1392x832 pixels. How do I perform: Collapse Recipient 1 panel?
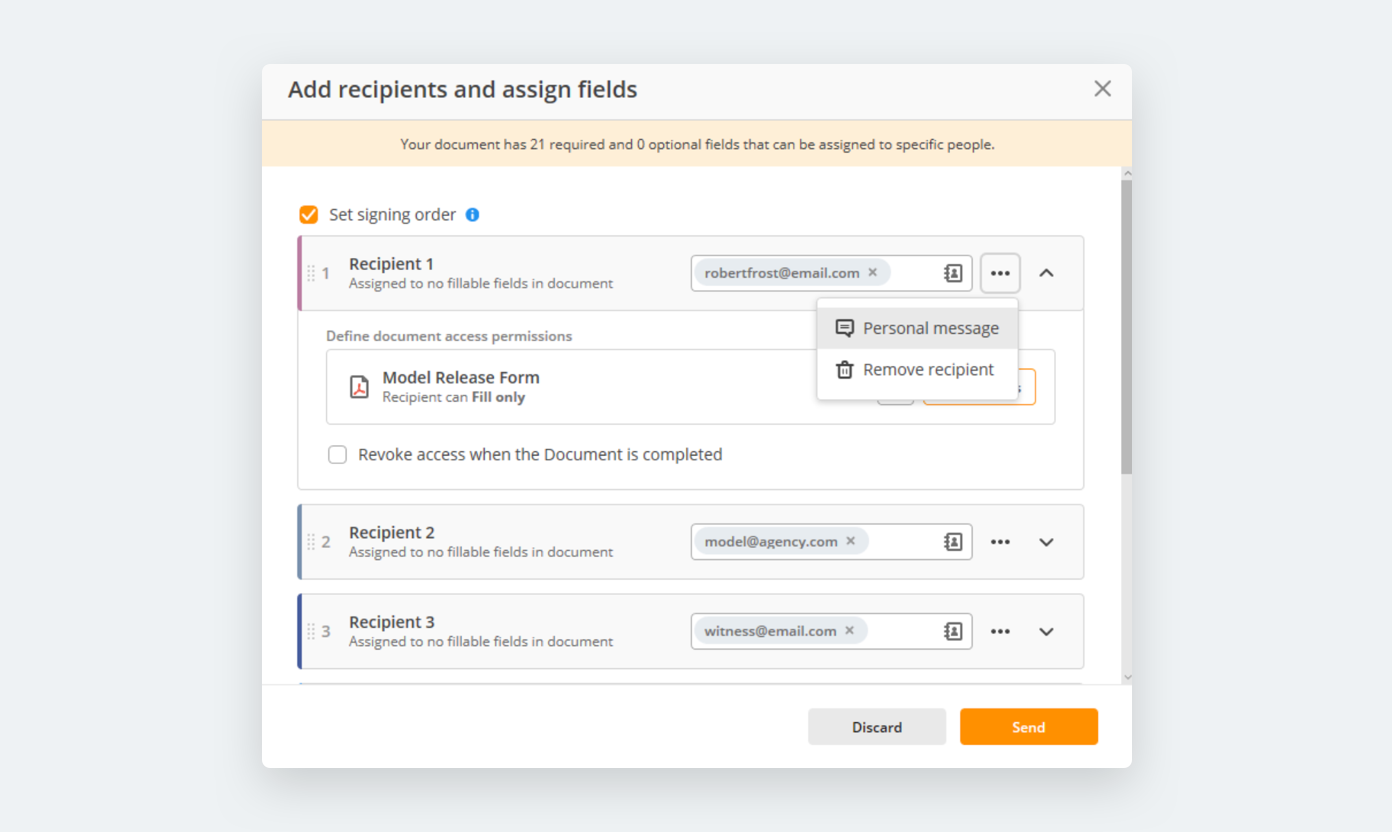tap(1046, 273)
